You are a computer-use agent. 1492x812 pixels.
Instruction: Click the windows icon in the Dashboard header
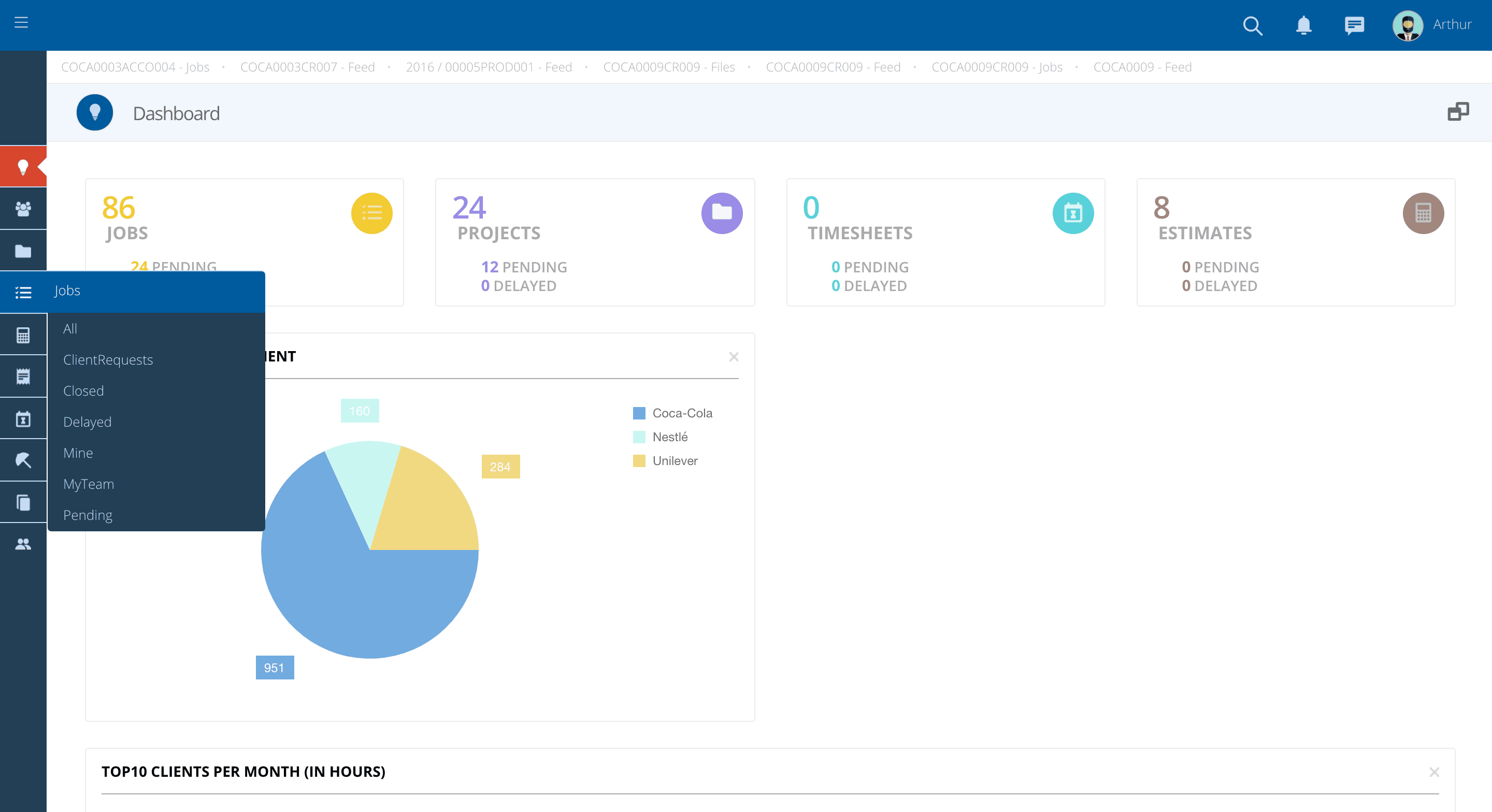coord(1458,112)
